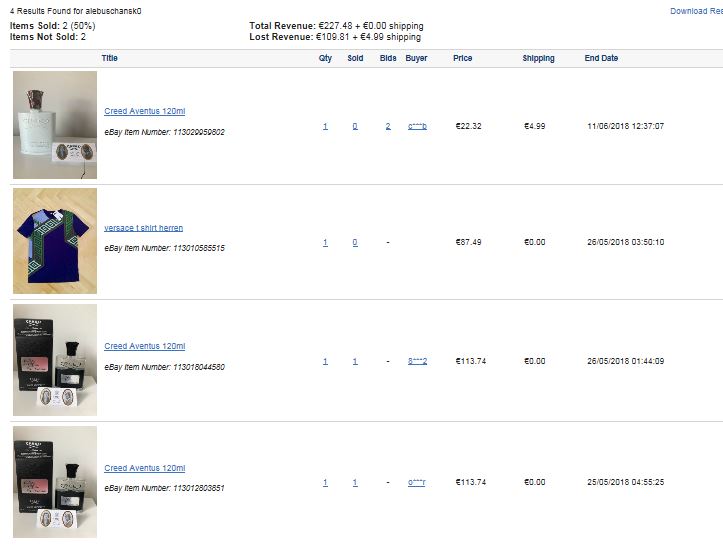This screenshot has width=723, height=546.
Task: Click last row black Creed box thumbnail
Action: pyautogui.click(x=55, y=482)
